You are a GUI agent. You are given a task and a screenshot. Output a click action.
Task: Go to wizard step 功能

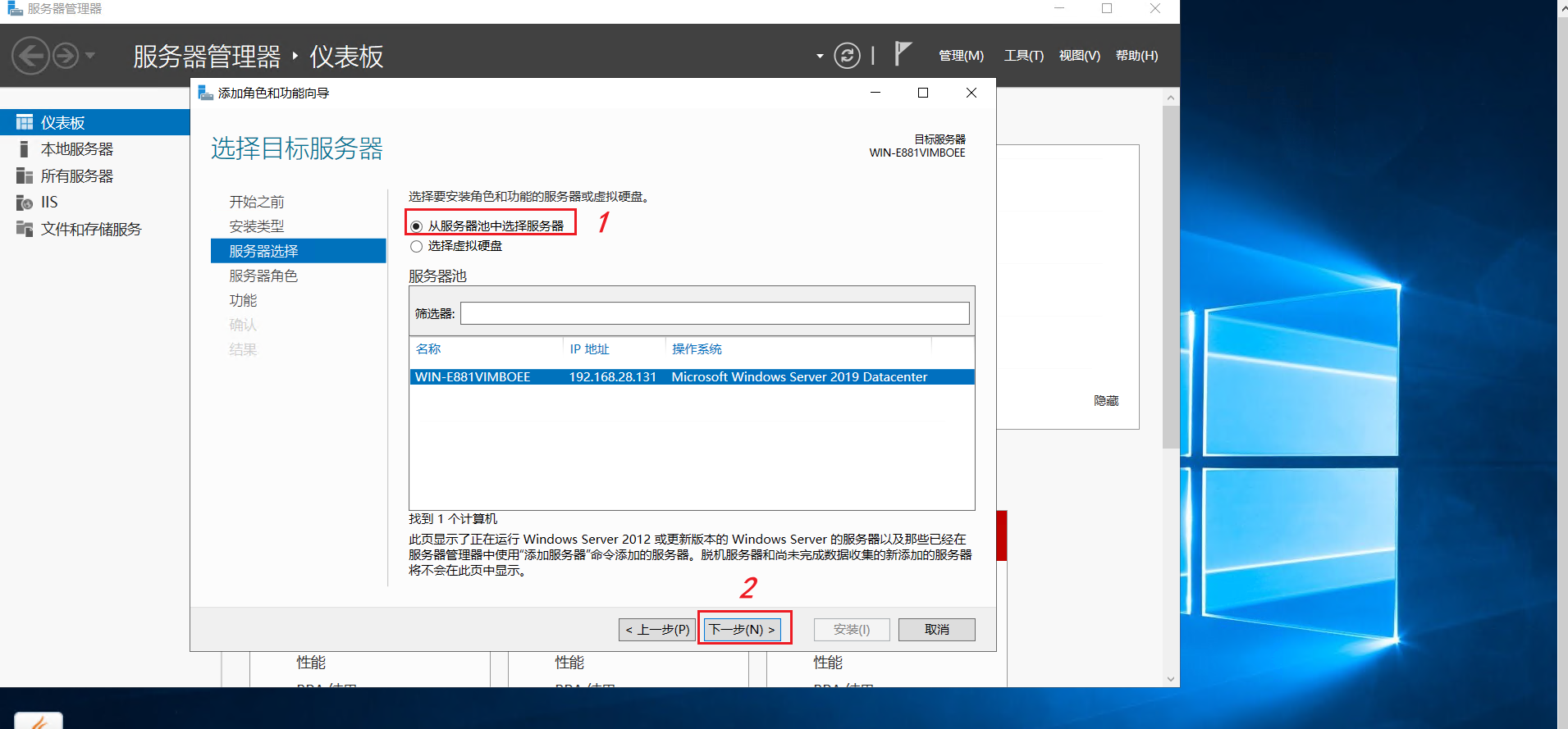click(243, 300)
